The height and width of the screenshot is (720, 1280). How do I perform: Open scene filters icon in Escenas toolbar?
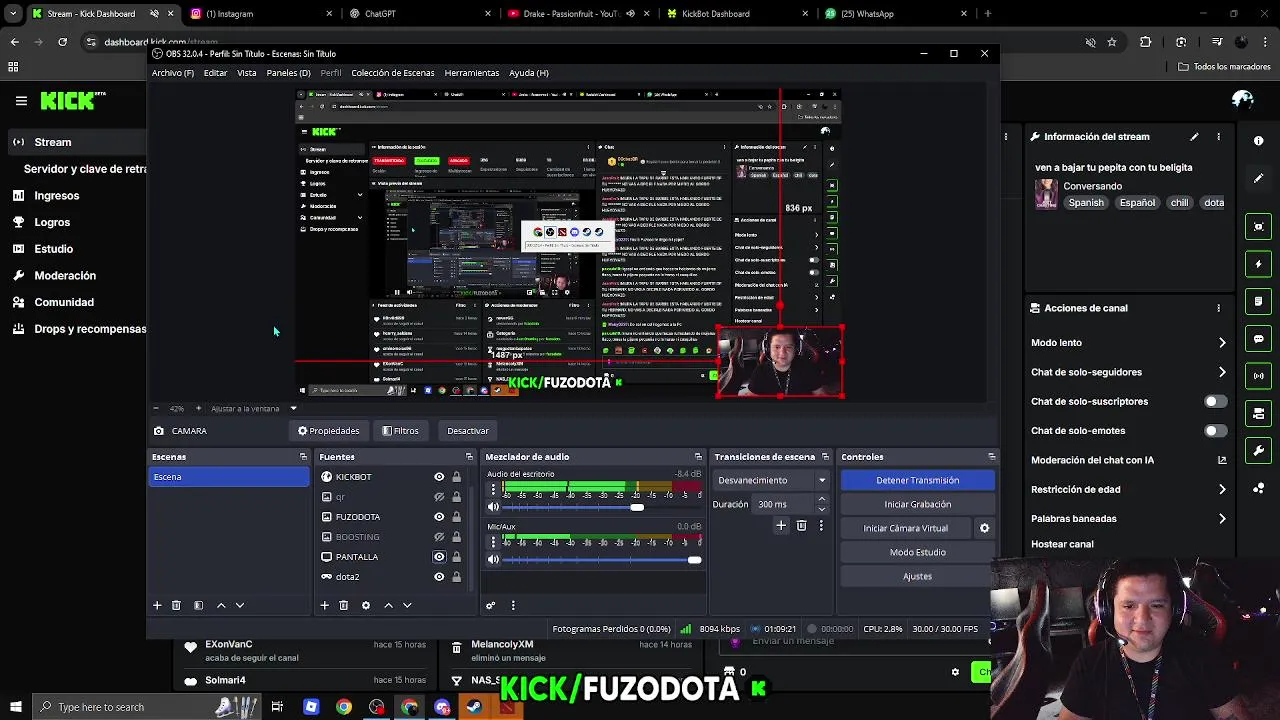[x=198, y=605]
